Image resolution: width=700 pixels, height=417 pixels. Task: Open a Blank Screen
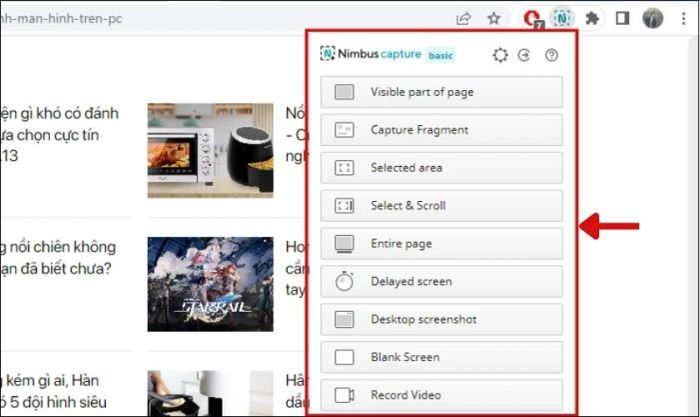(442, 358)
